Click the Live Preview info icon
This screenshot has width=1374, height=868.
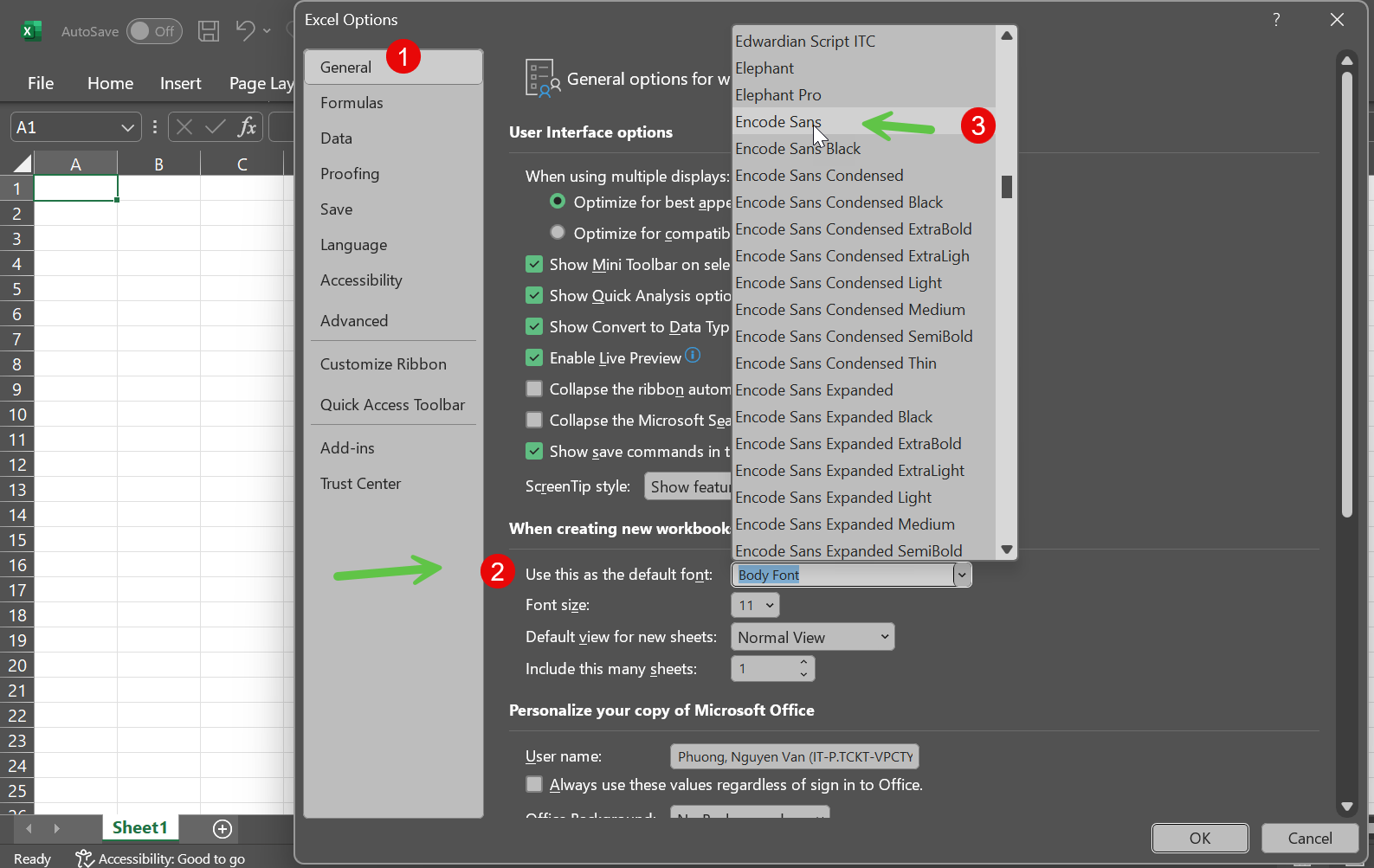point(693,355)
